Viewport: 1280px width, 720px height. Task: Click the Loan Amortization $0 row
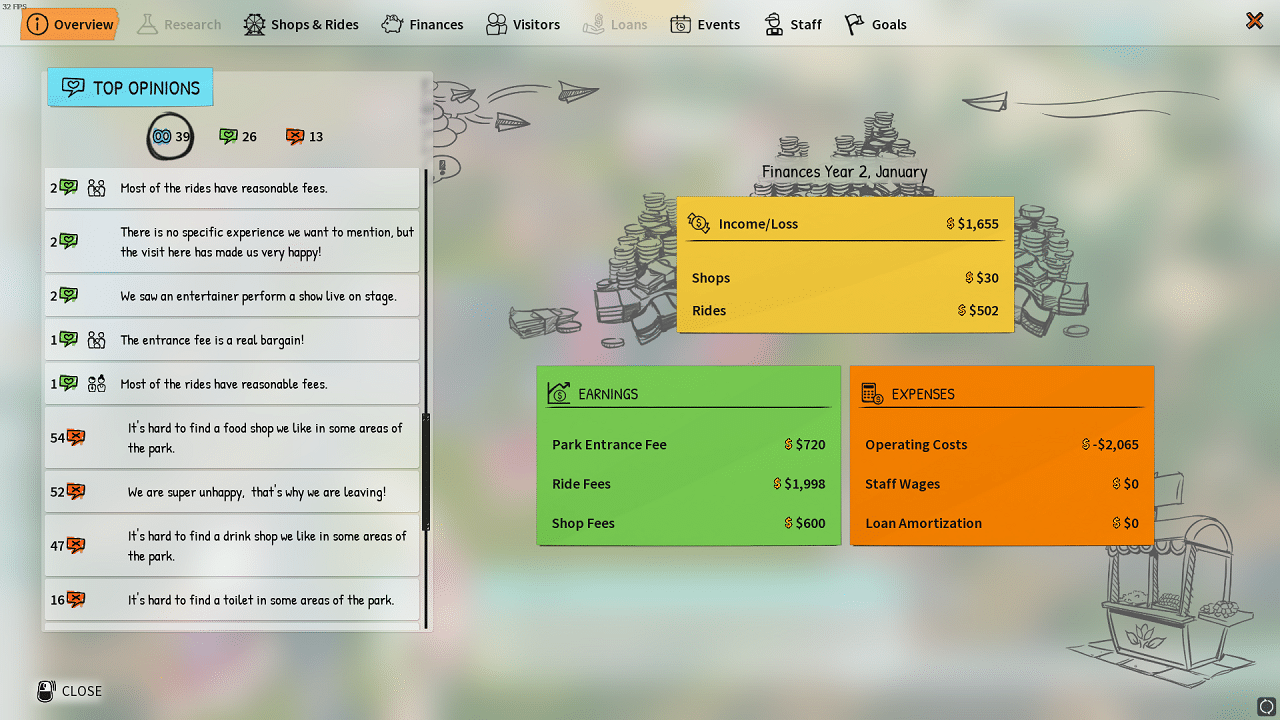1002,523
